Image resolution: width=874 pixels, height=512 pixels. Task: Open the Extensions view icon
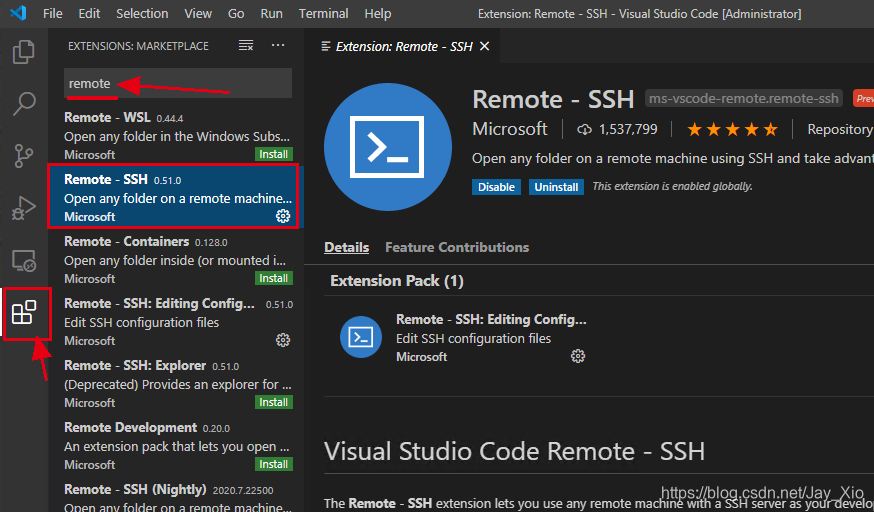coord(24,313)
